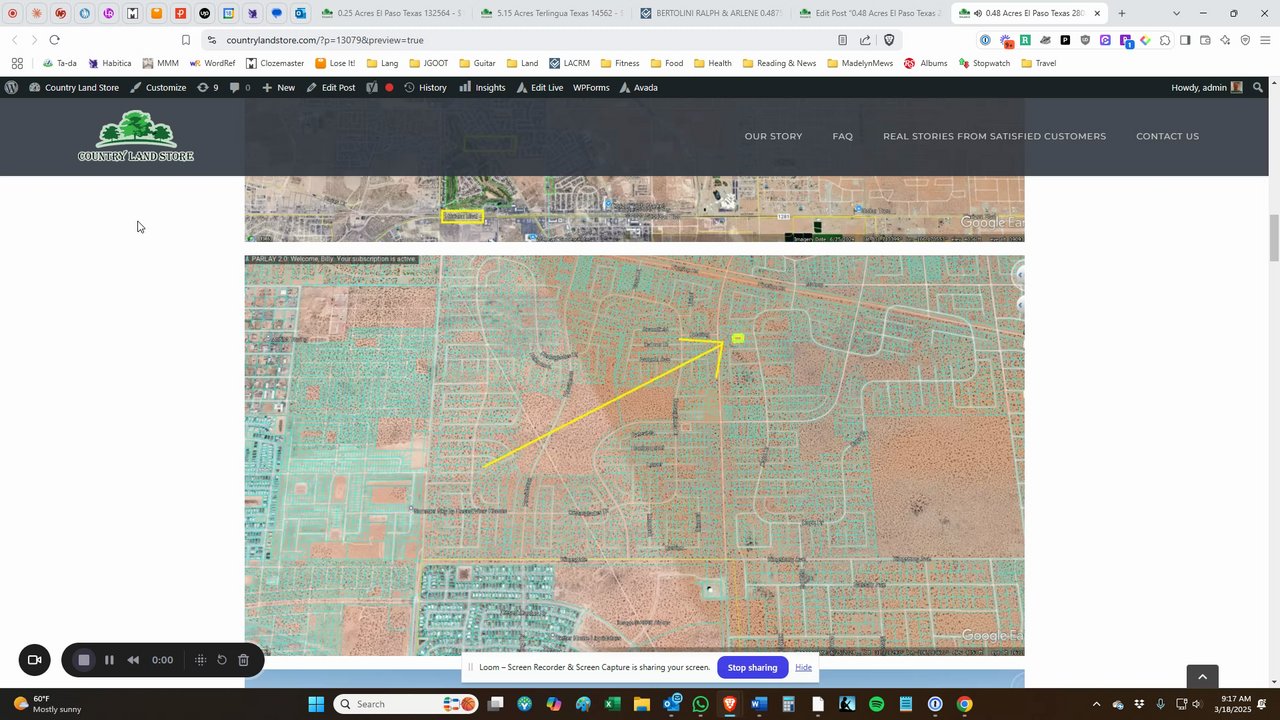Switch to 0.25 Acres El Paso Texas tab
The width and height of the screenshot is (1280, 720).
[391, 13]
